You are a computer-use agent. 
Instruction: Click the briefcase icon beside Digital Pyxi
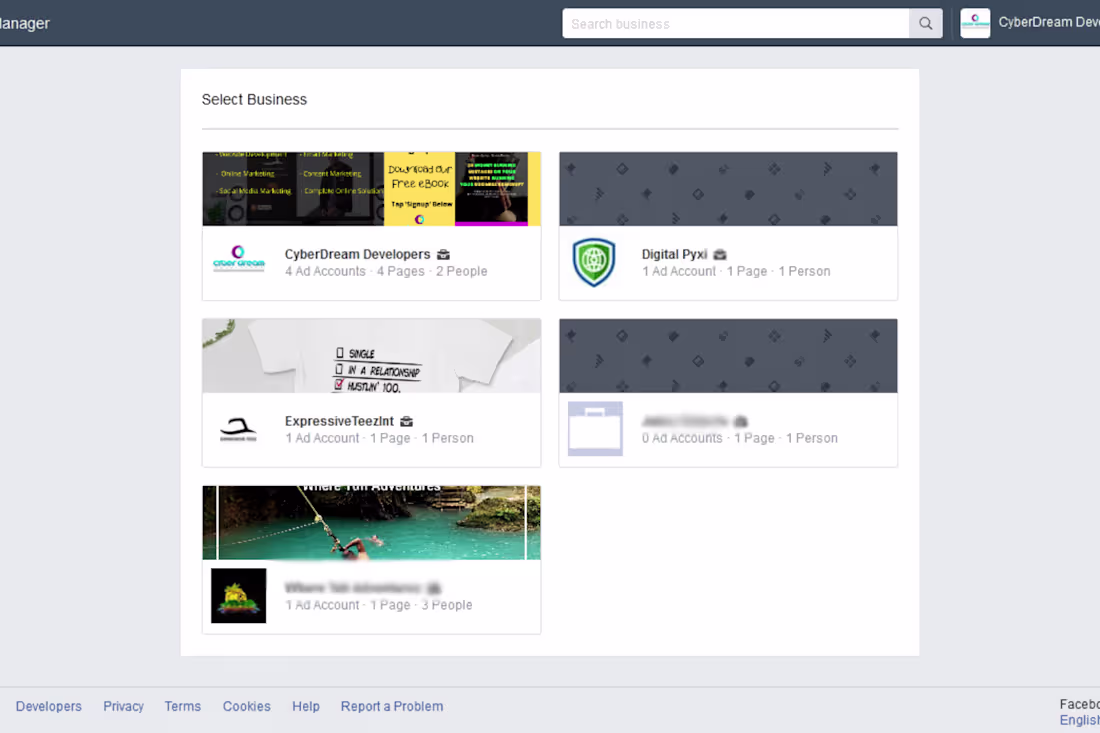pos(719,254)
